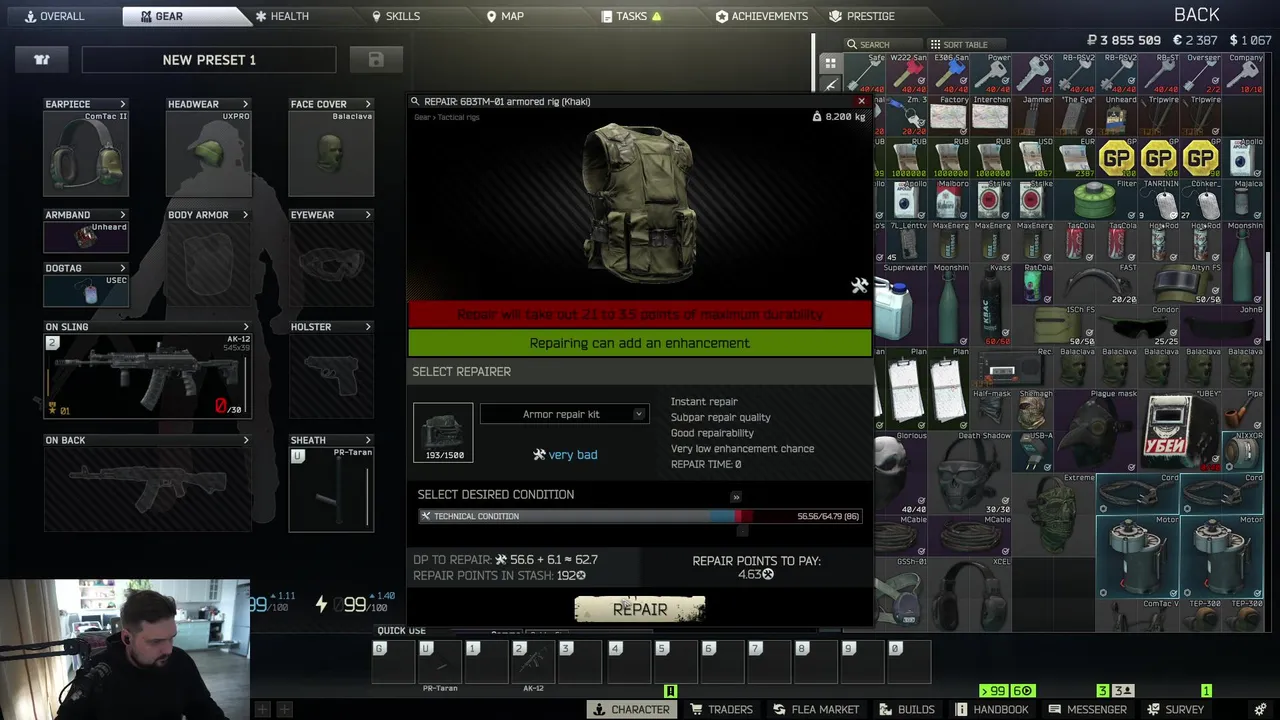The image size is (1280, 720).
Task: Select the Company key
Action: tap(1244, 73)
